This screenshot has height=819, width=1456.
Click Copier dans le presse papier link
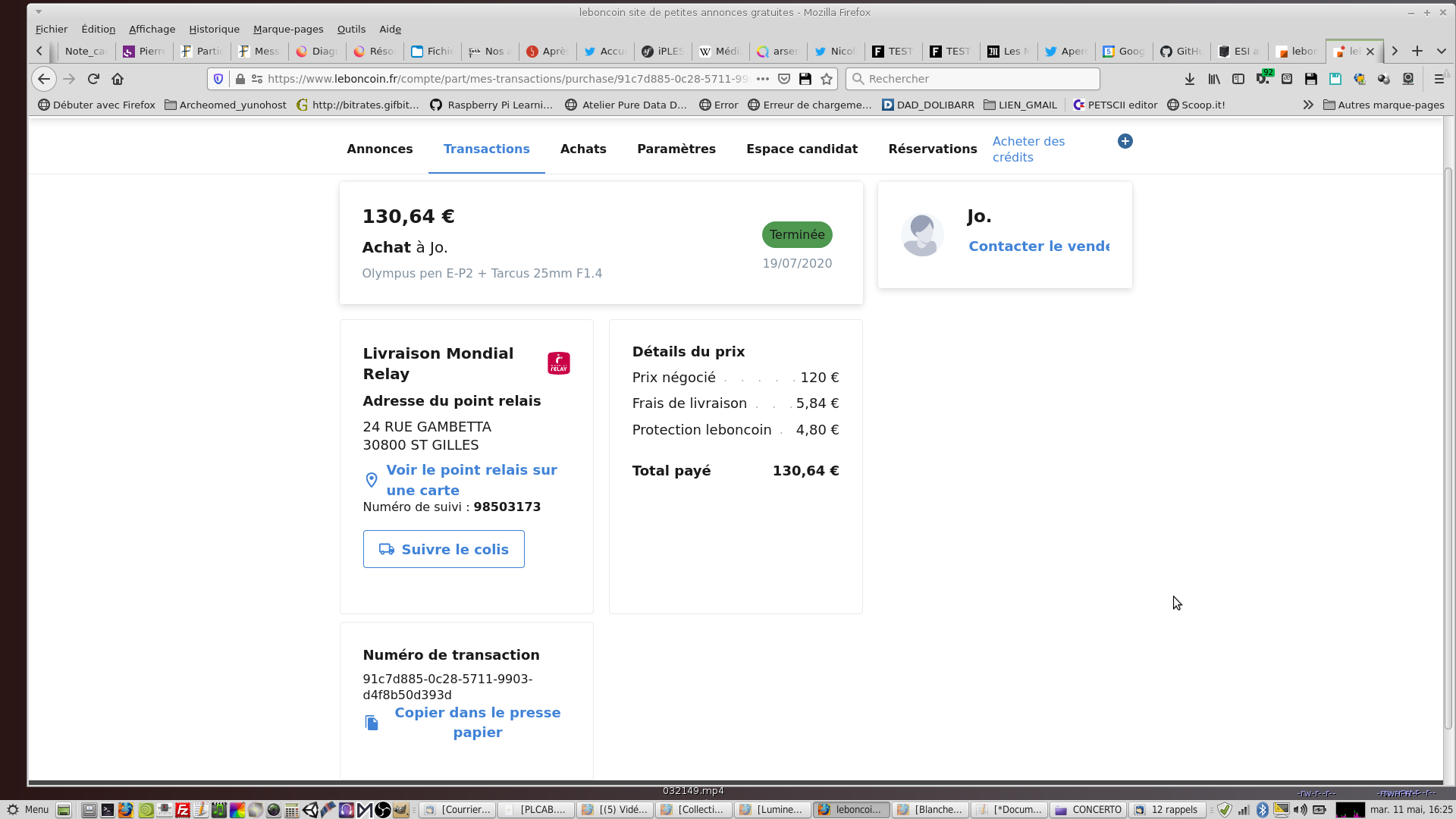pyautogui.click(x=477, y=722)
